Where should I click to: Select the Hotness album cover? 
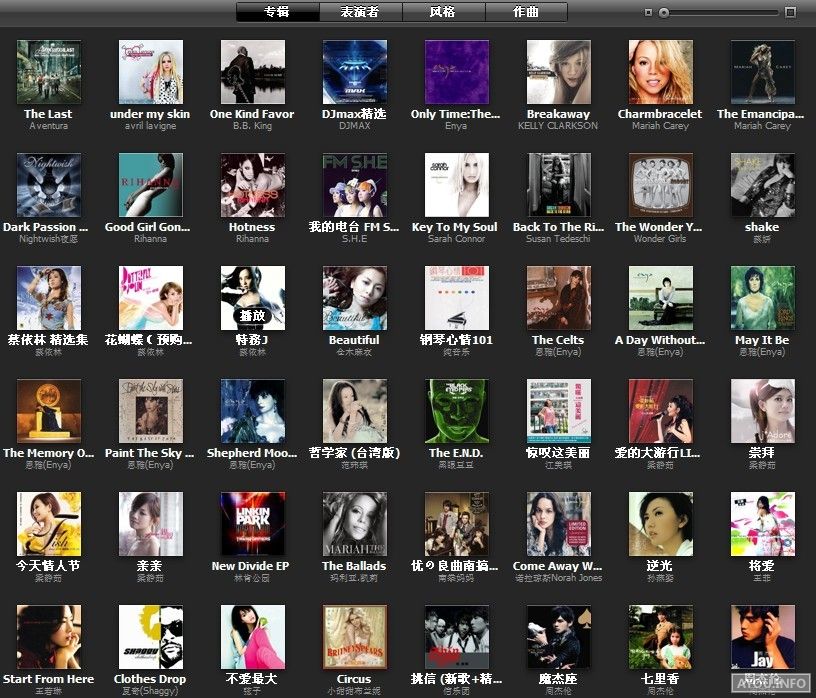click(253, 185)
